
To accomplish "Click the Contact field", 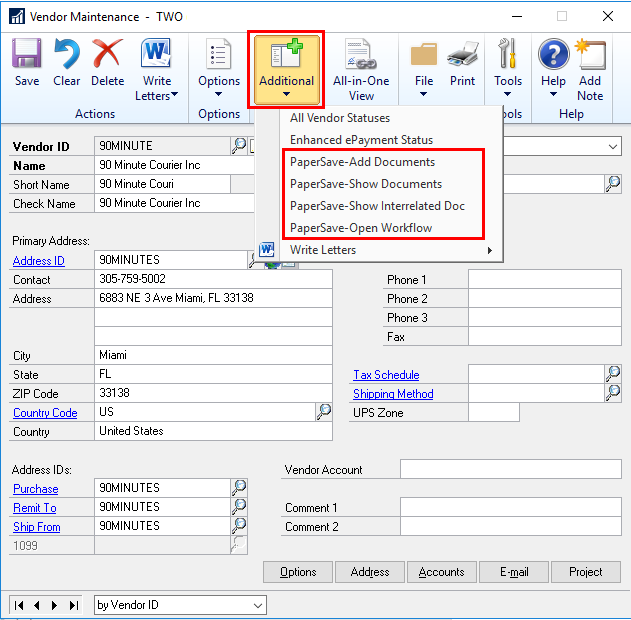I will (213, 279).
